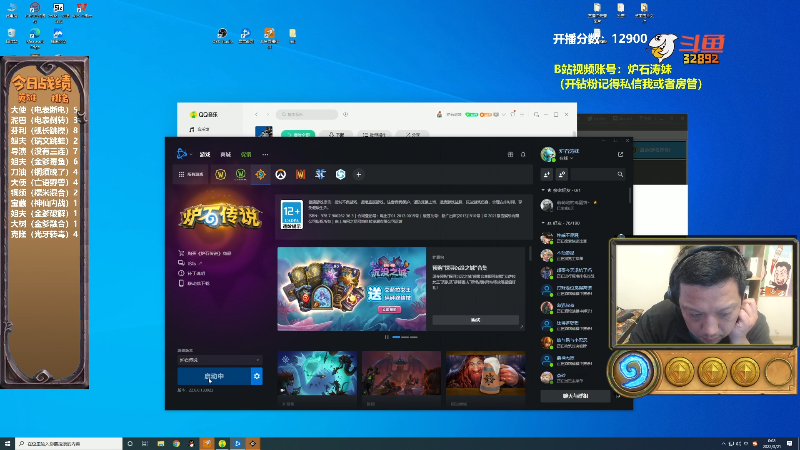This screenshot has height=450, width=800.
Task: Select the second carousel indicator
Action: point(405,337)
